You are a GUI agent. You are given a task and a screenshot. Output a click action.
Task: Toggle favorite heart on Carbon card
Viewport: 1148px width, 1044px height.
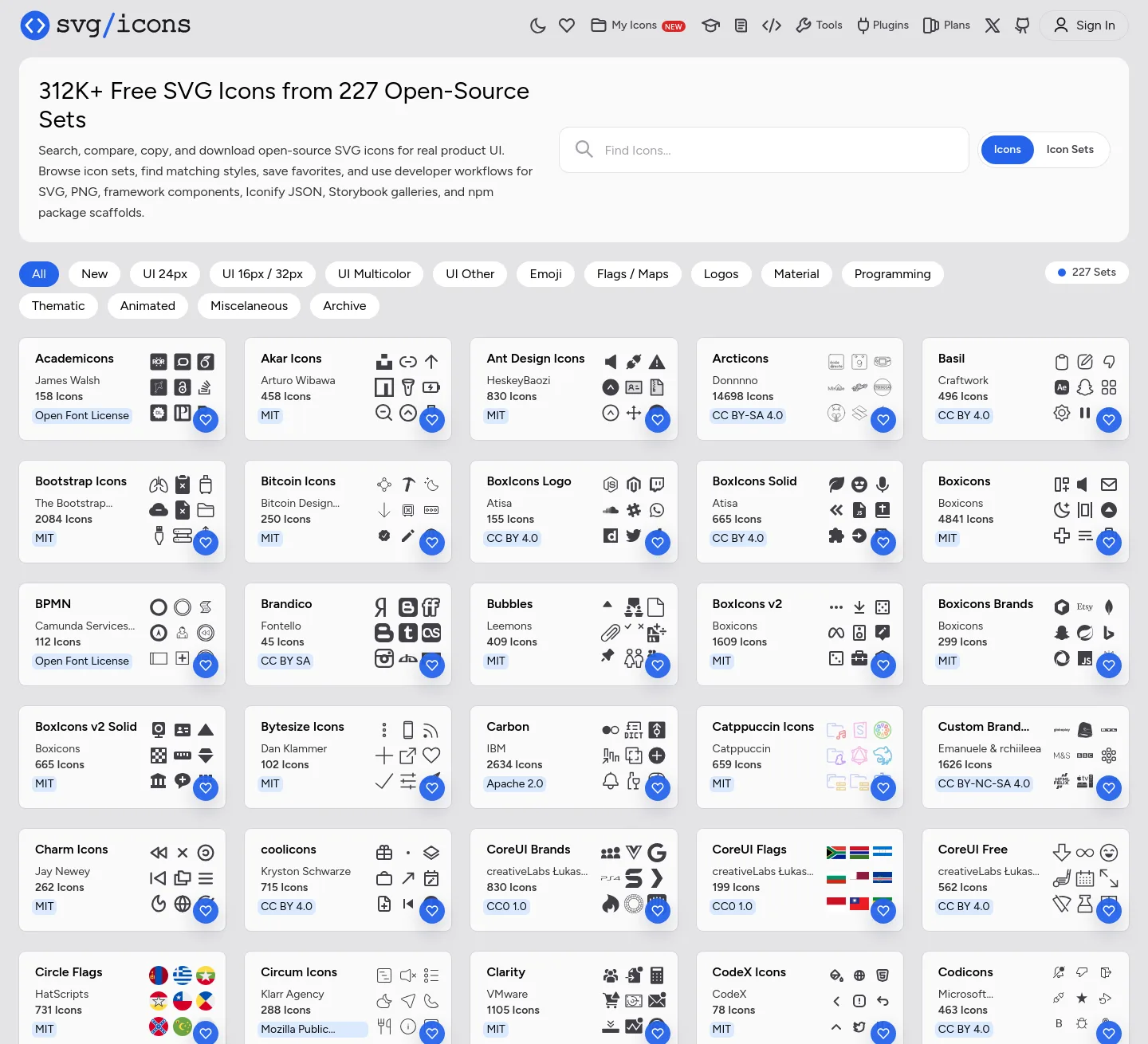point(658,788)
